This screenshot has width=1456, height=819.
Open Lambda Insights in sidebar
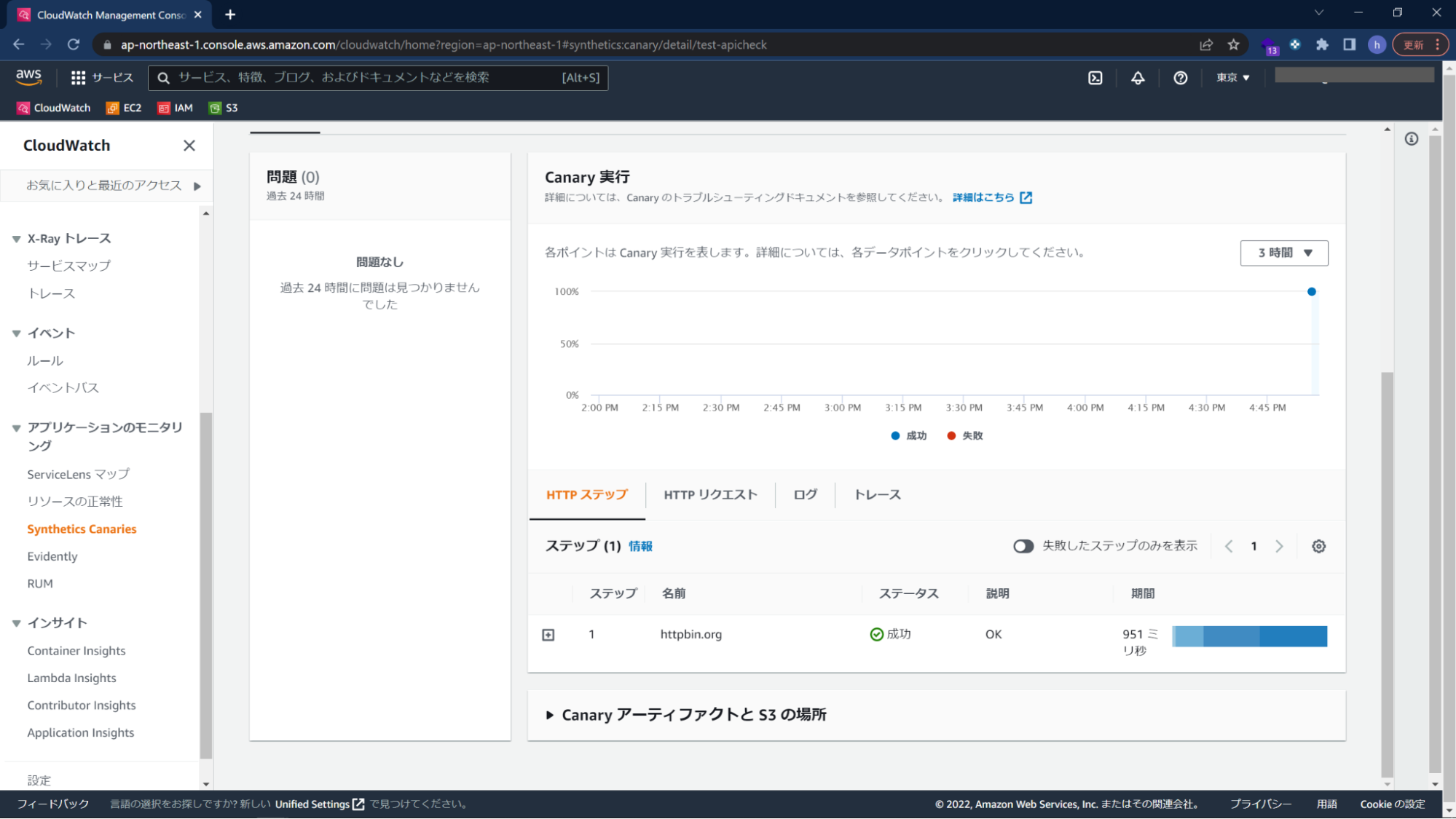(x=71, y=678)
